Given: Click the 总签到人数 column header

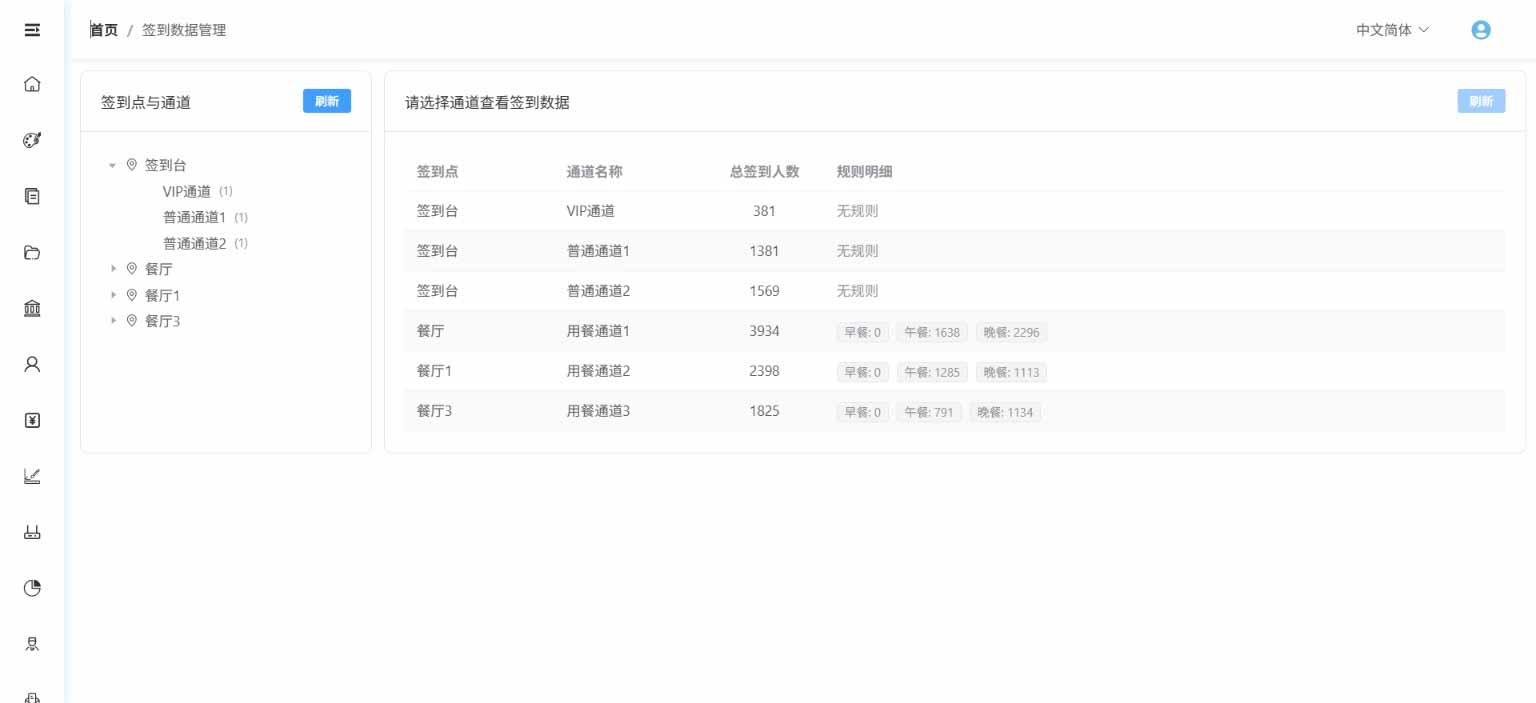Looking at the screenshot, I should 764,172.
